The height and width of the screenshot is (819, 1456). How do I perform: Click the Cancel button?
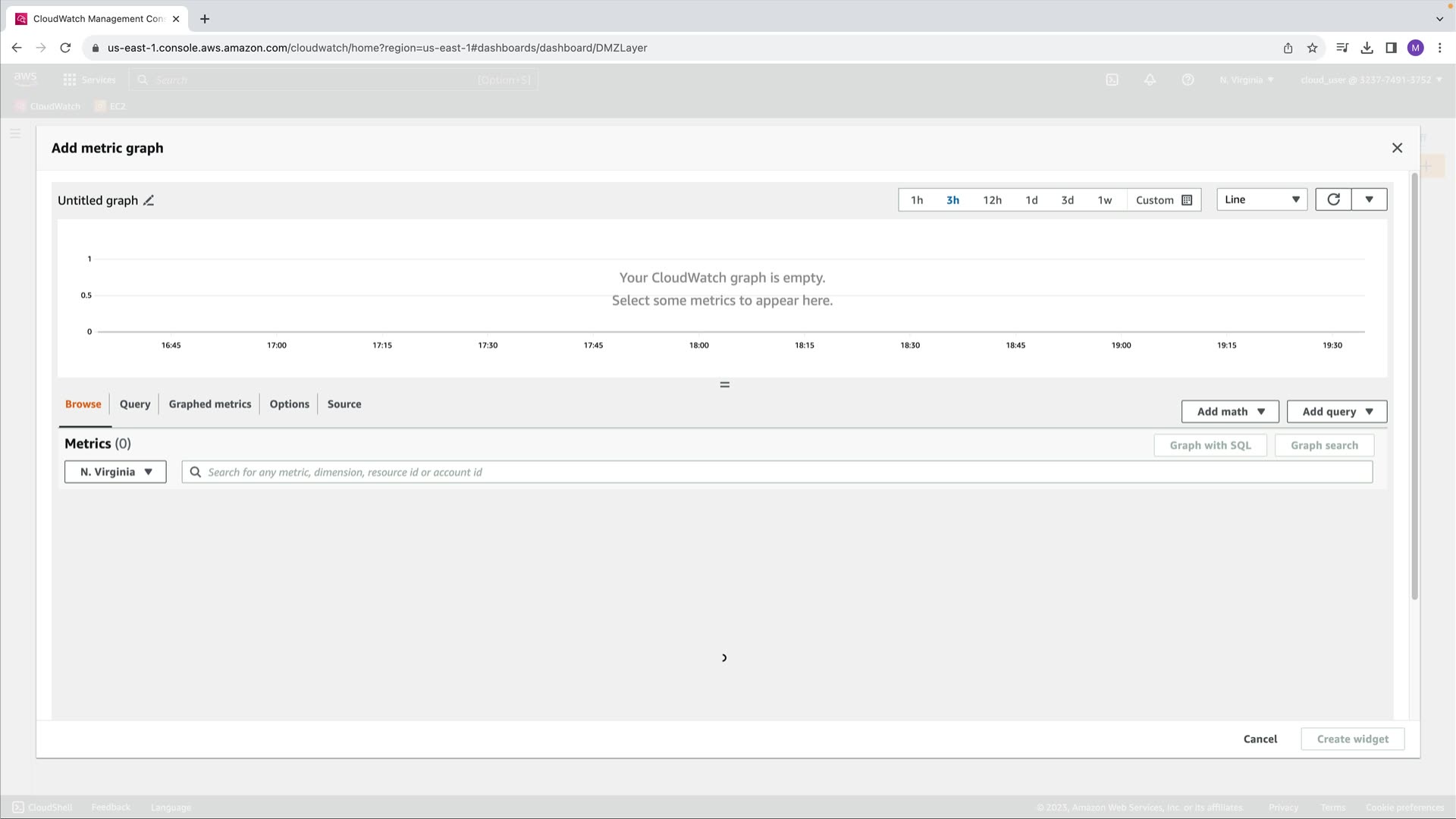tap(1260, 739)
